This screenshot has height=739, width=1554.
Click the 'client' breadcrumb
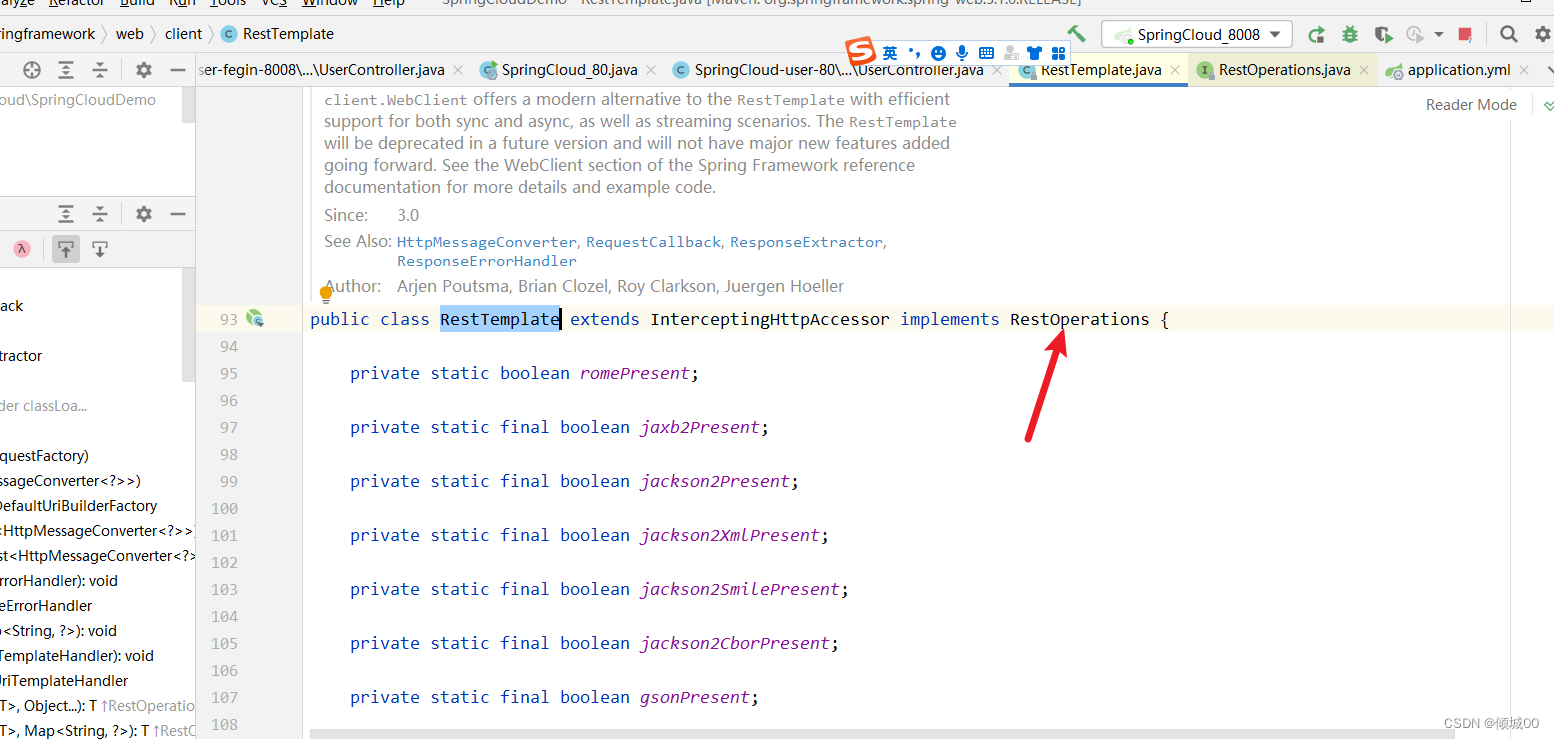click(183, 34)
